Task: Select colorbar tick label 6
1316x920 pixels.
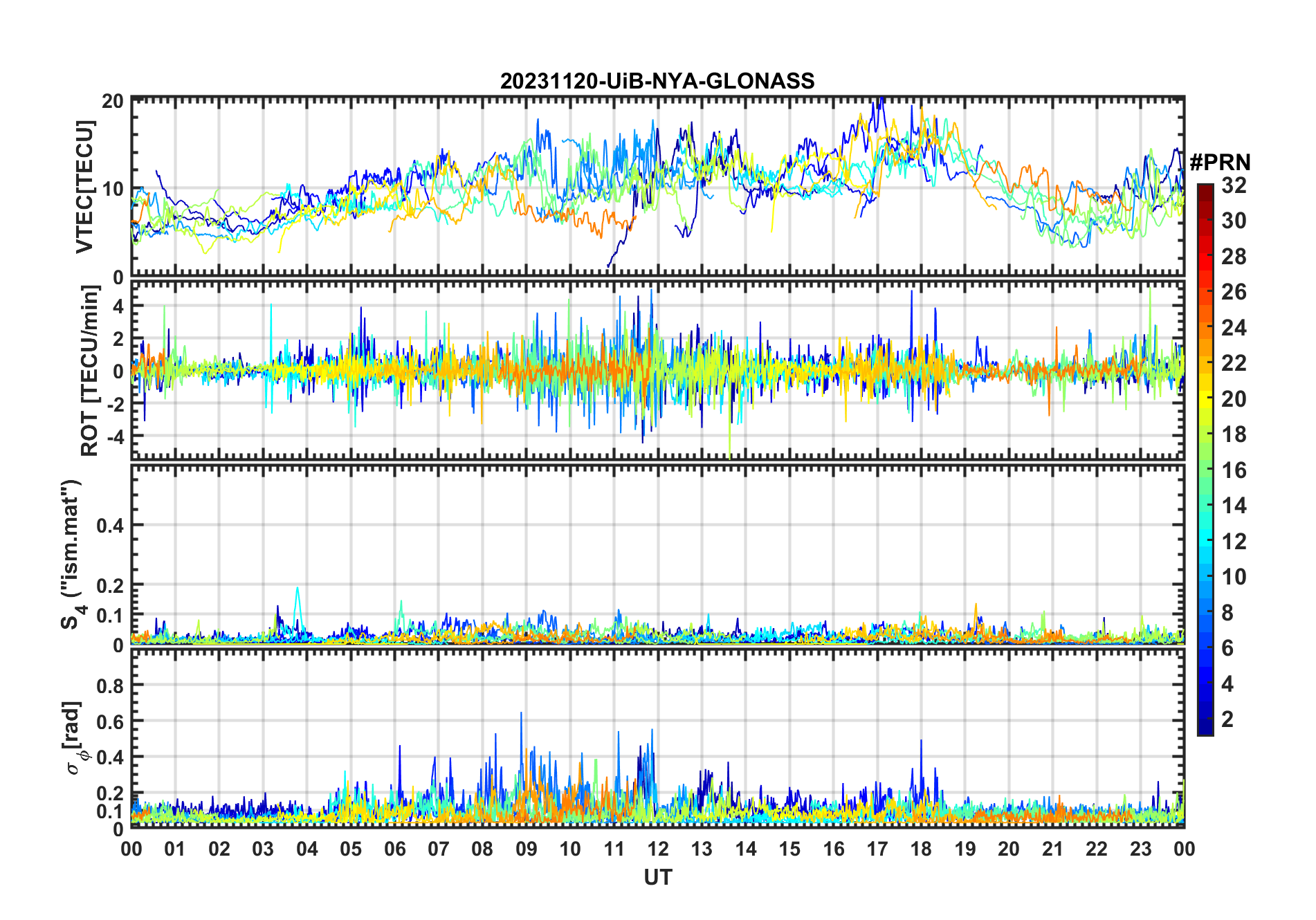Action: [1227, 648]
